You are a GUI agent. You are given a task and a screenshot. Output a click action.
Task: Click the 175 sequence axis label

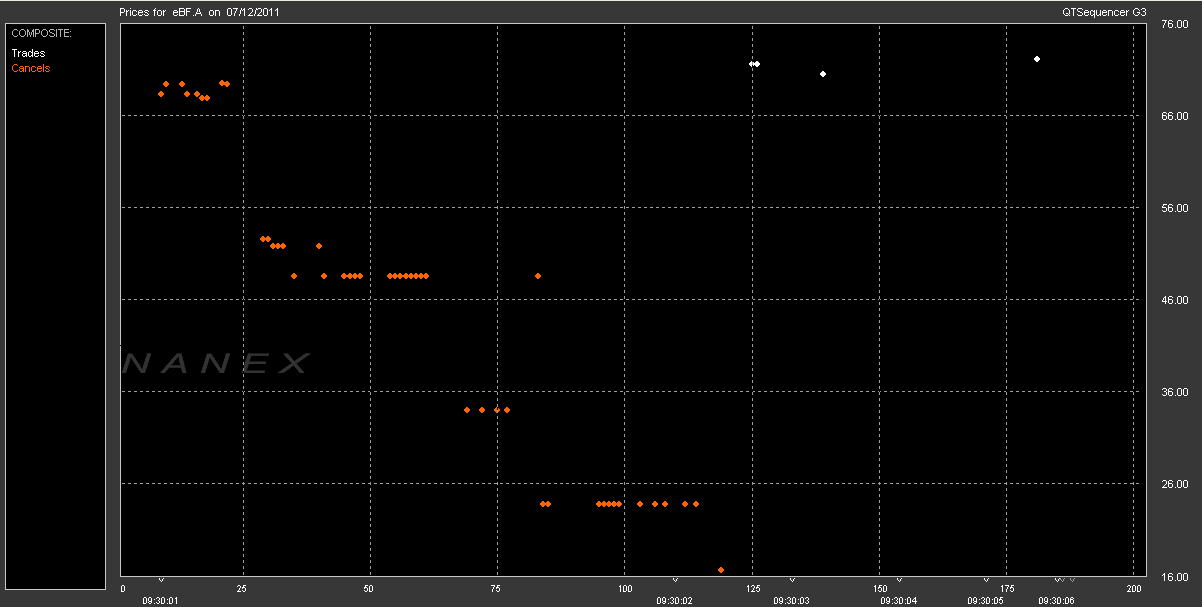point(1006,589)
